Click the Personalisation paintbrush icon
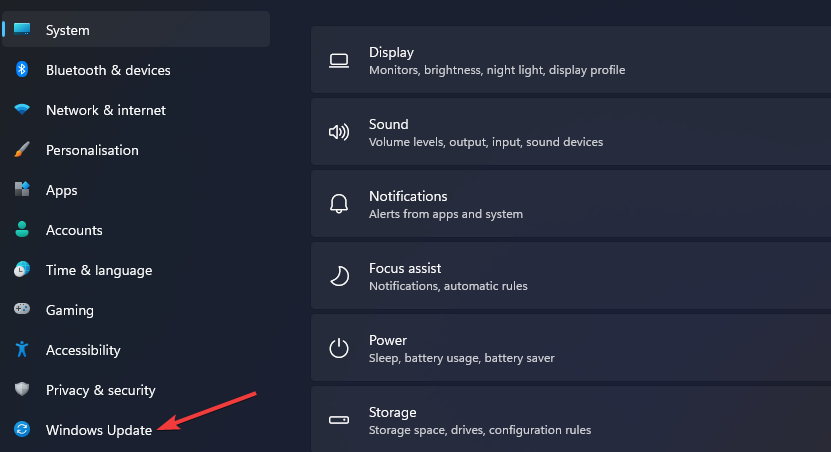Image resolution: width=831 pixels, height=452 pixels. tap(21, 150)
